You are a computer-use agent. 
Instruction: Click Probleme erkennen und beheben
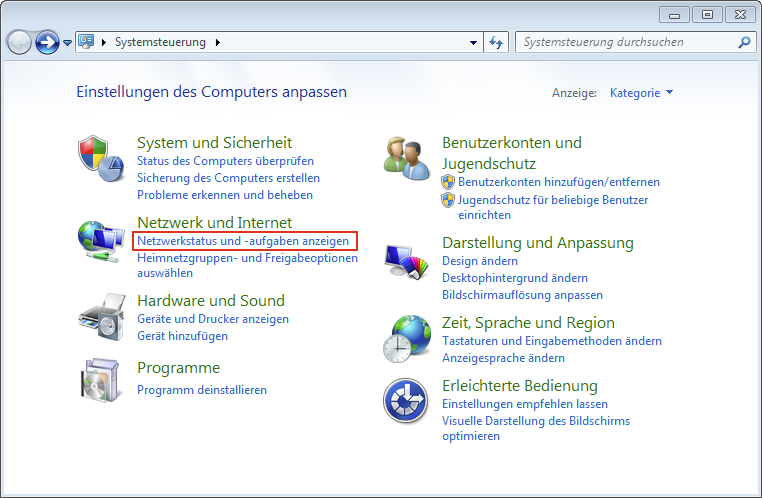(x=225, y=195)
